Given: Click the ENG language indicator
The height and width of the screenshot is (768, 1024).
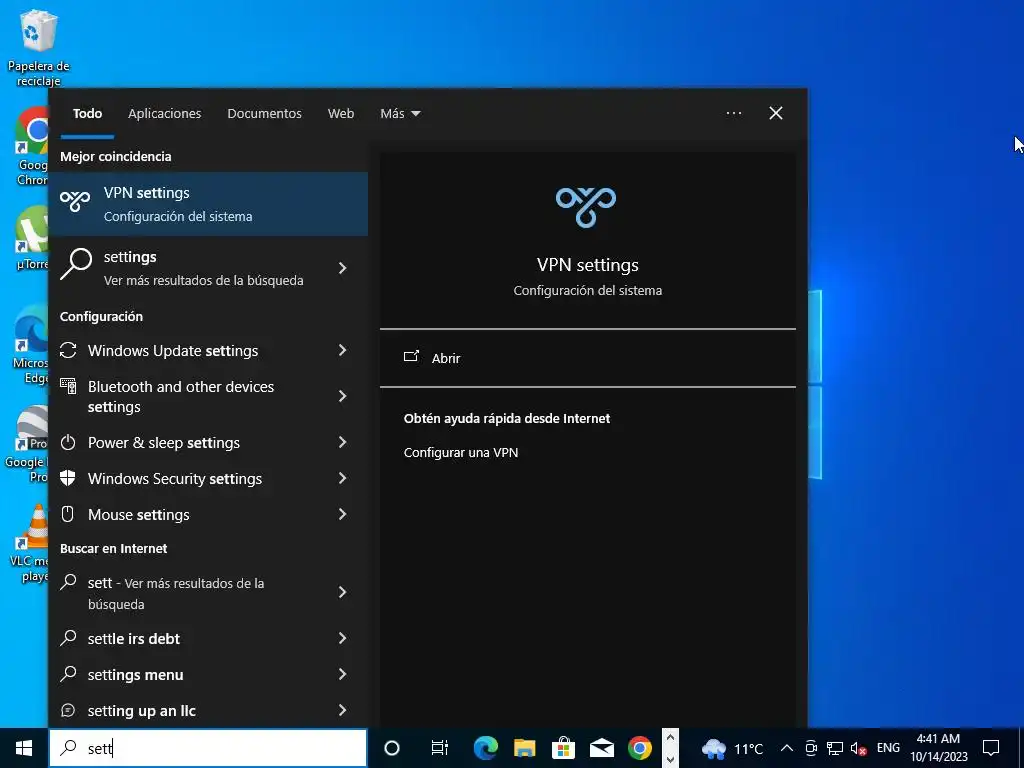Looking at the screenshot, I should pos(888,748).
